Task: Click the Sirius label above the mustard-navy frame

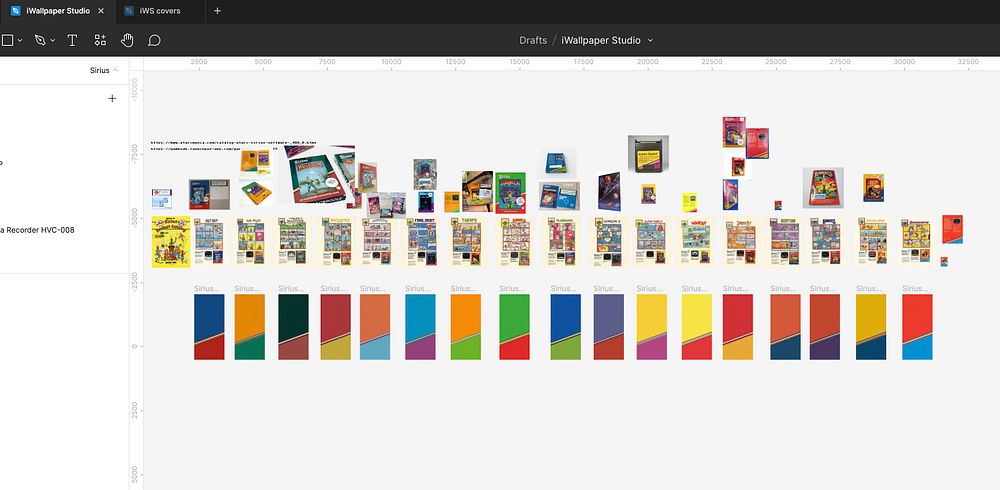Action: (x=870, y=288)
